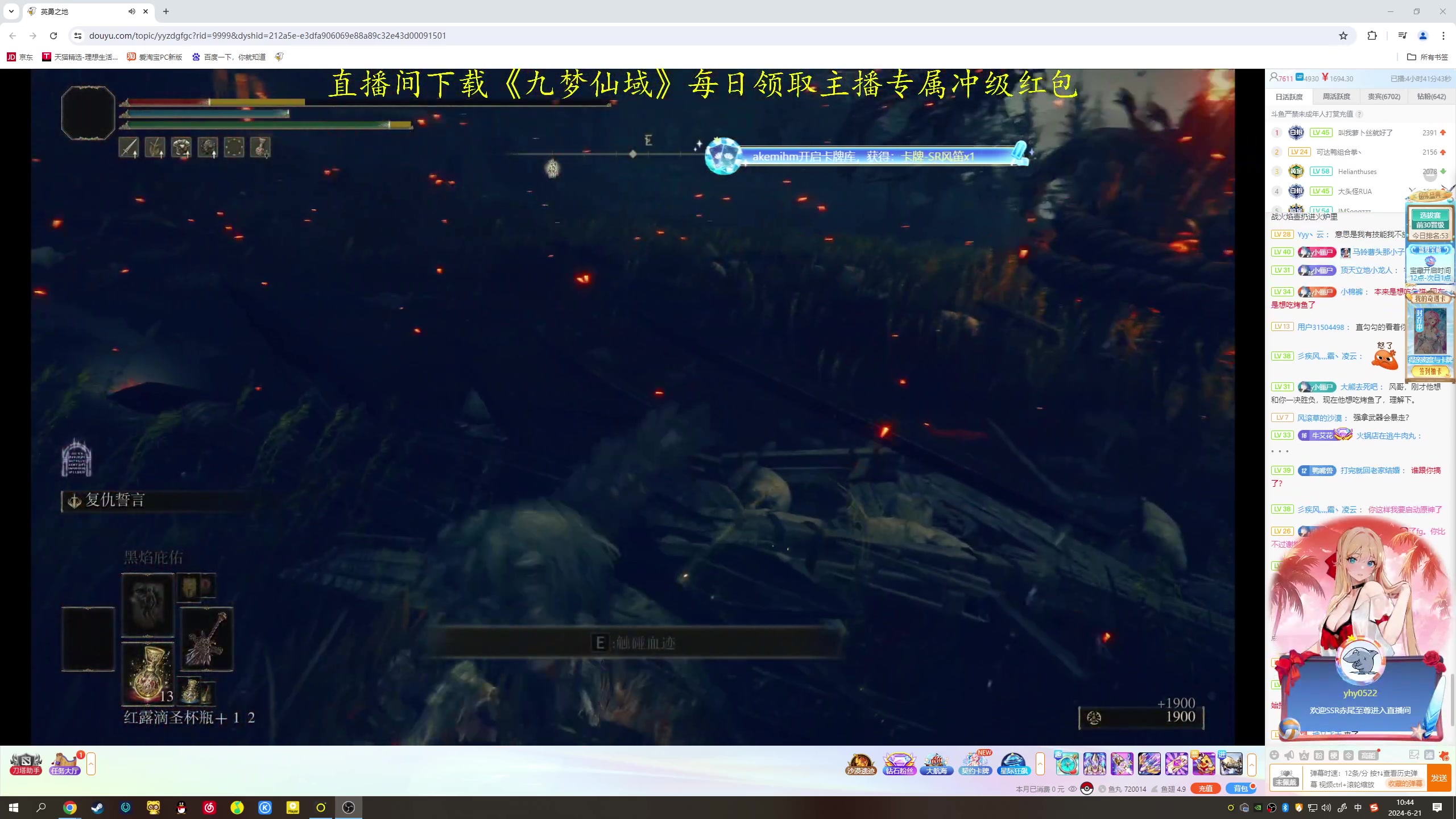Click the image upload icon in chat toolbar
Screen dimensions: 1456x819
point(1414,755)
